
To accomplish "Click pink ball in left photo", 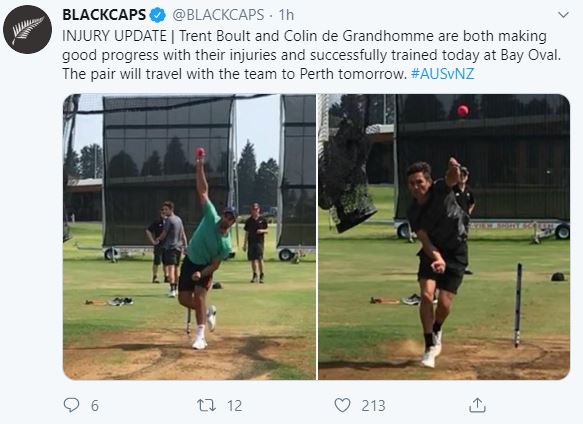I will click(200, 152).
